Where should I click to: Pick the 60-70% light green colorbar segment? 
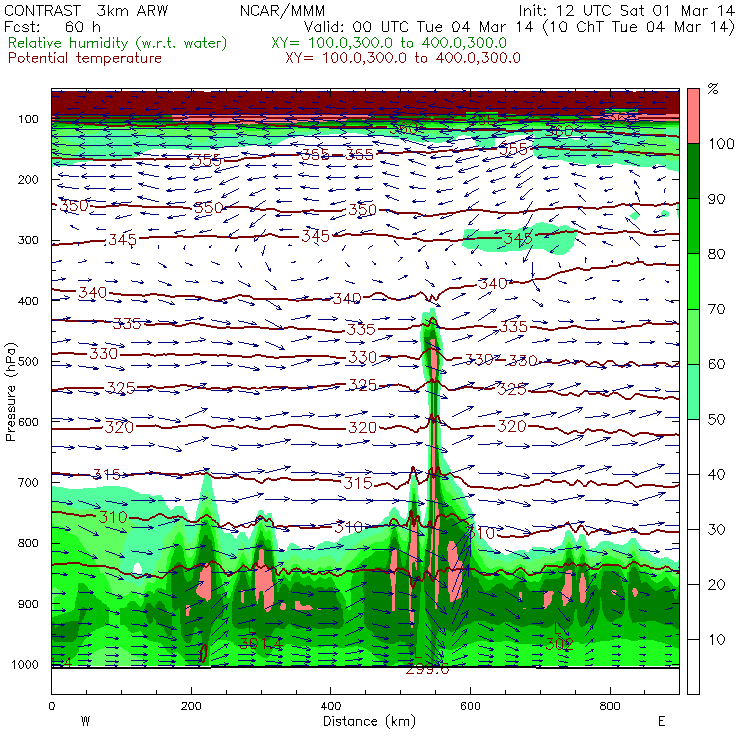point(693,336)
